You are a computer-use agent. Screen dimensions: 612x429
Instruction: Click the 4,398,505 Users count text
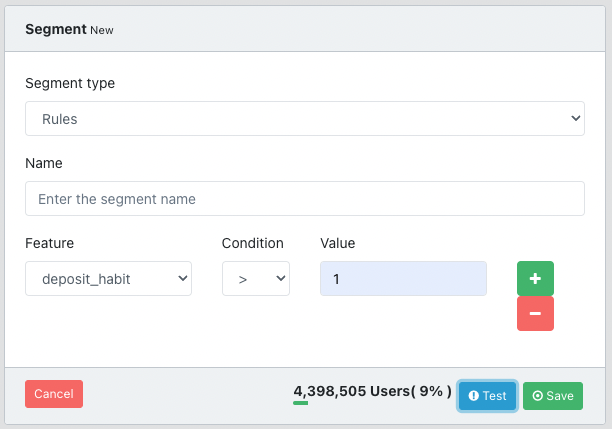[342, 391]
